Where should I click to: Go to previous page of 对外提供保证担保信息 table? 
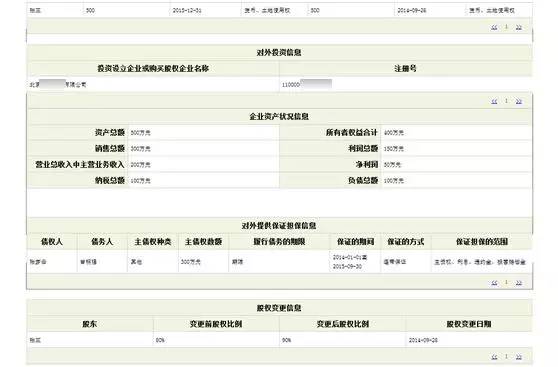coord(494,283)
